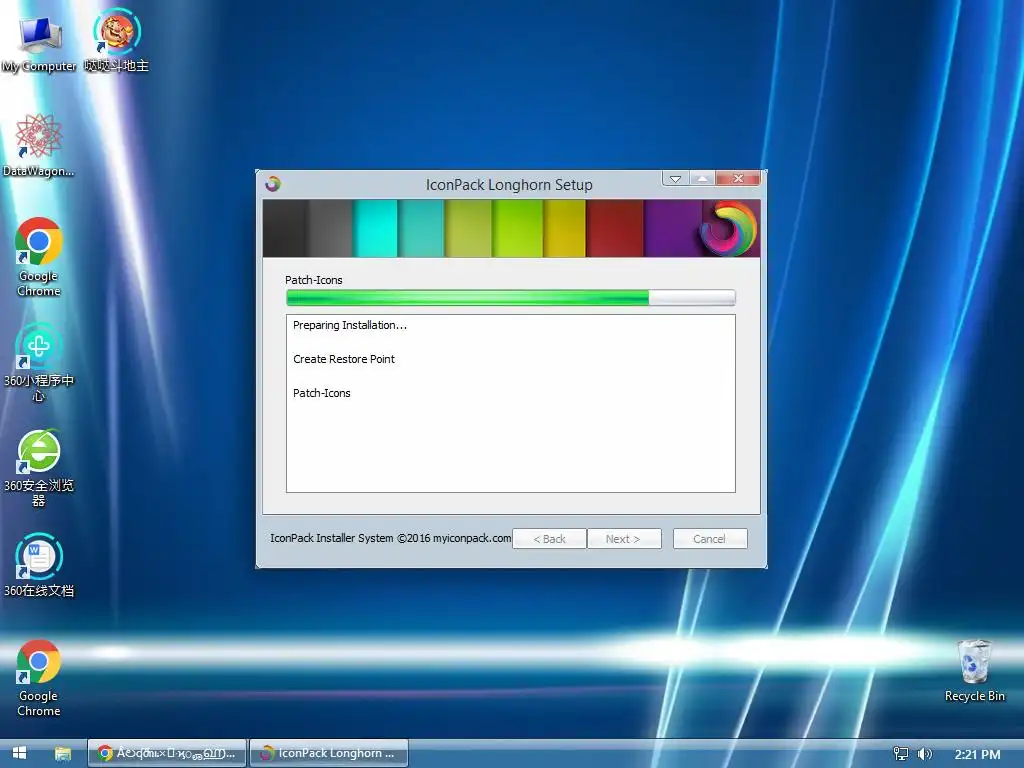Screen dimensions: 1024x768
Task: Switch to the Chrome taskbar window
Action: 167,753
